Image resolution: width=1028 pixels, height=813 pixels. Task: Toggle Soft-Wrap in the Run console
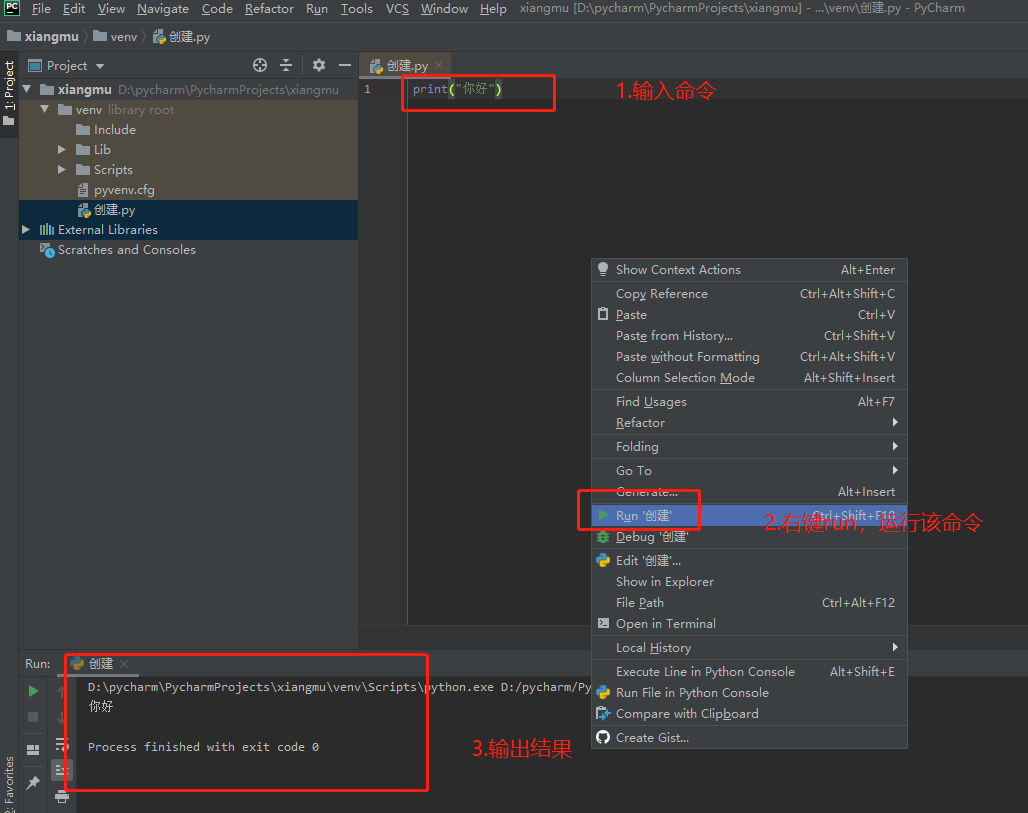tap(62, 744)
